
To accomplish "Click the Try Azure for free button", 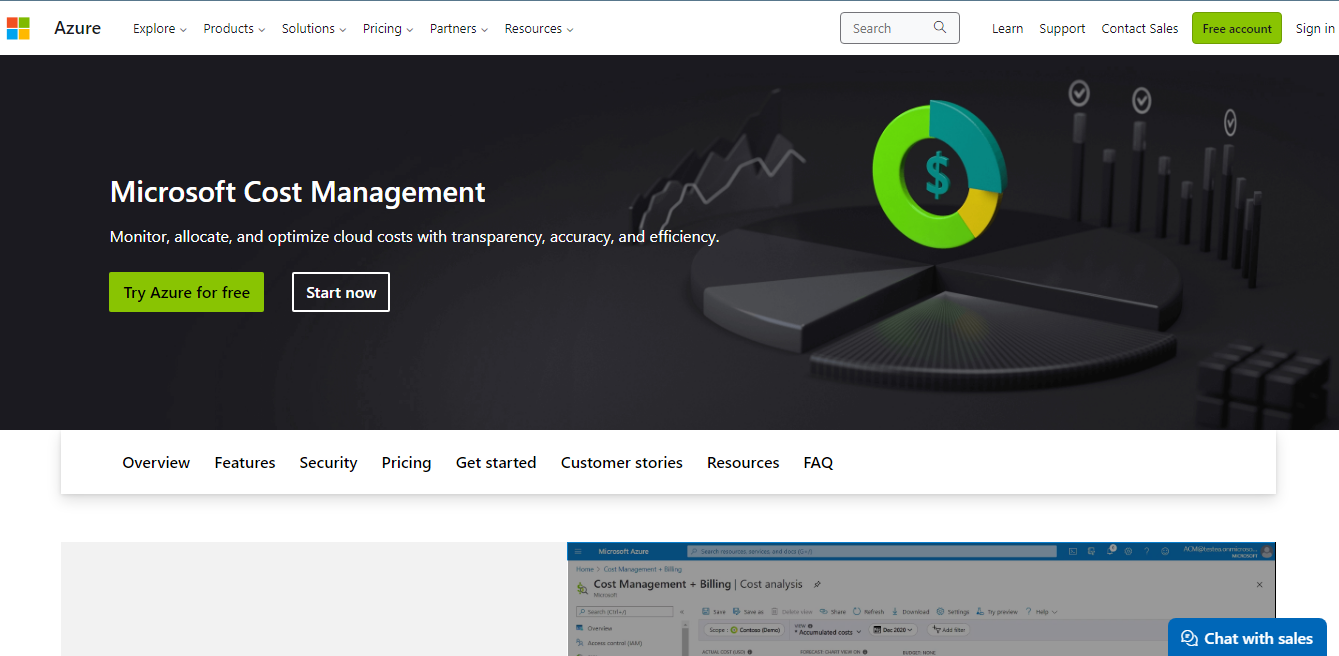I will click(x=186, y=292).
